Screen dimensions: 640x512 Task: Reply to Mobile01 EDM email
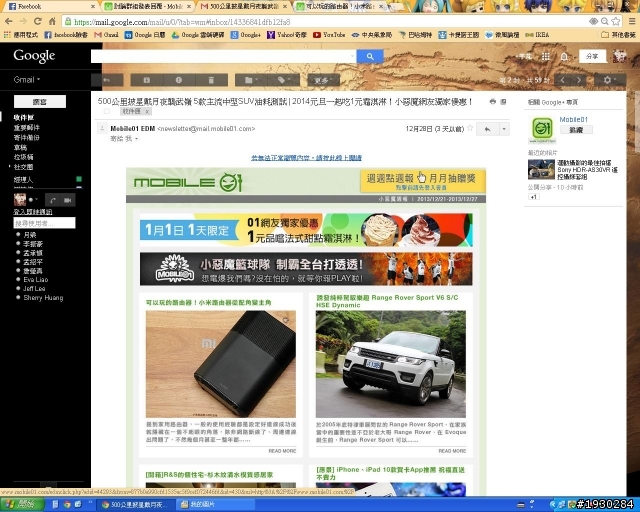point(487,129)
